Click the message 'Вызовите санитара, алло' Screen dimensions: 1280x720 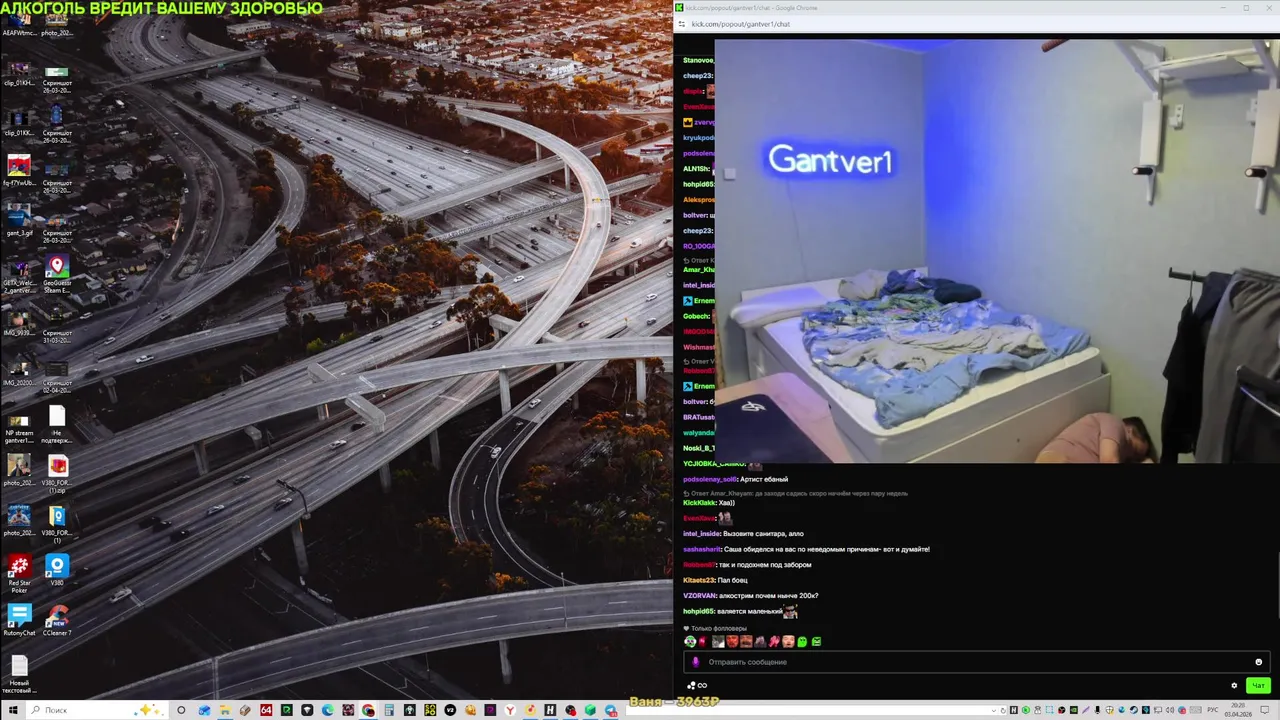coord(763,534)
